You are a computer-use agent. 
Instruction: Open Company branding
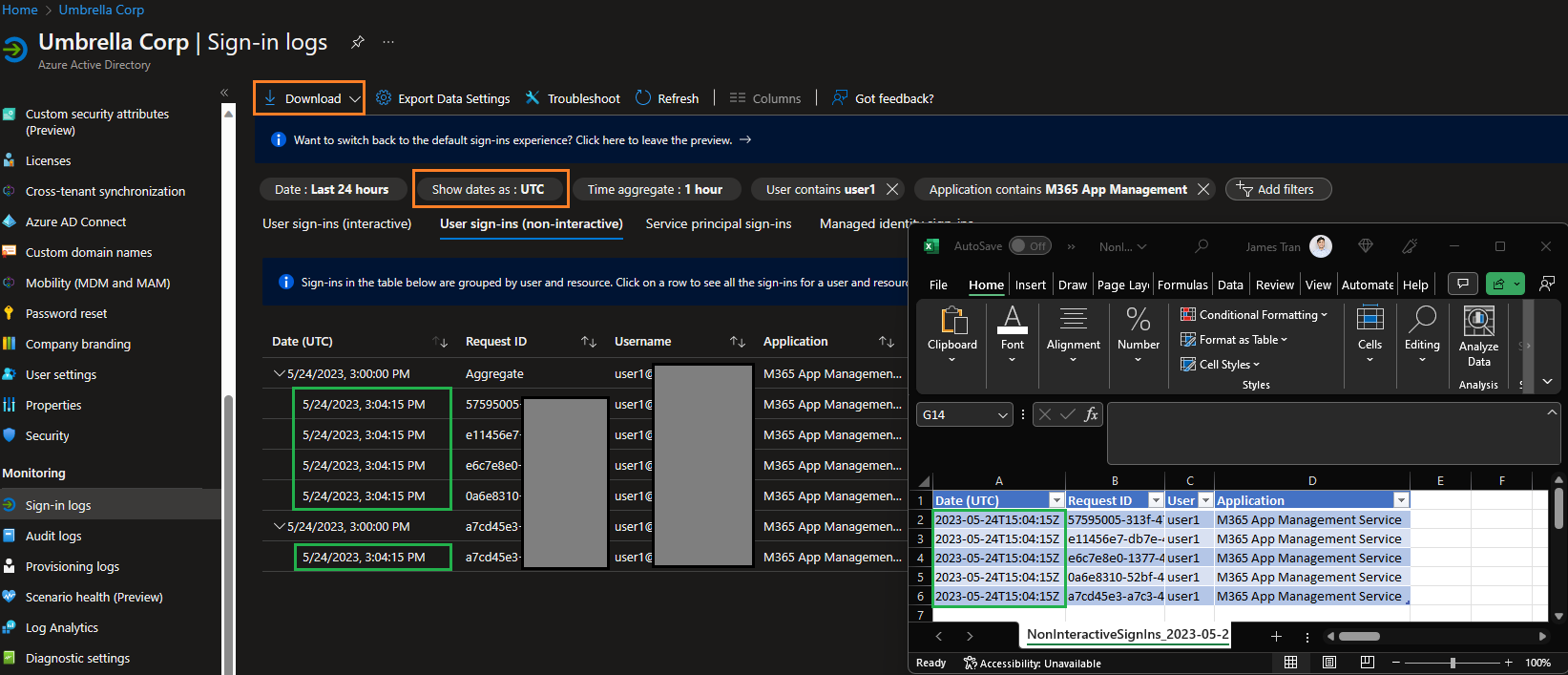78,344
